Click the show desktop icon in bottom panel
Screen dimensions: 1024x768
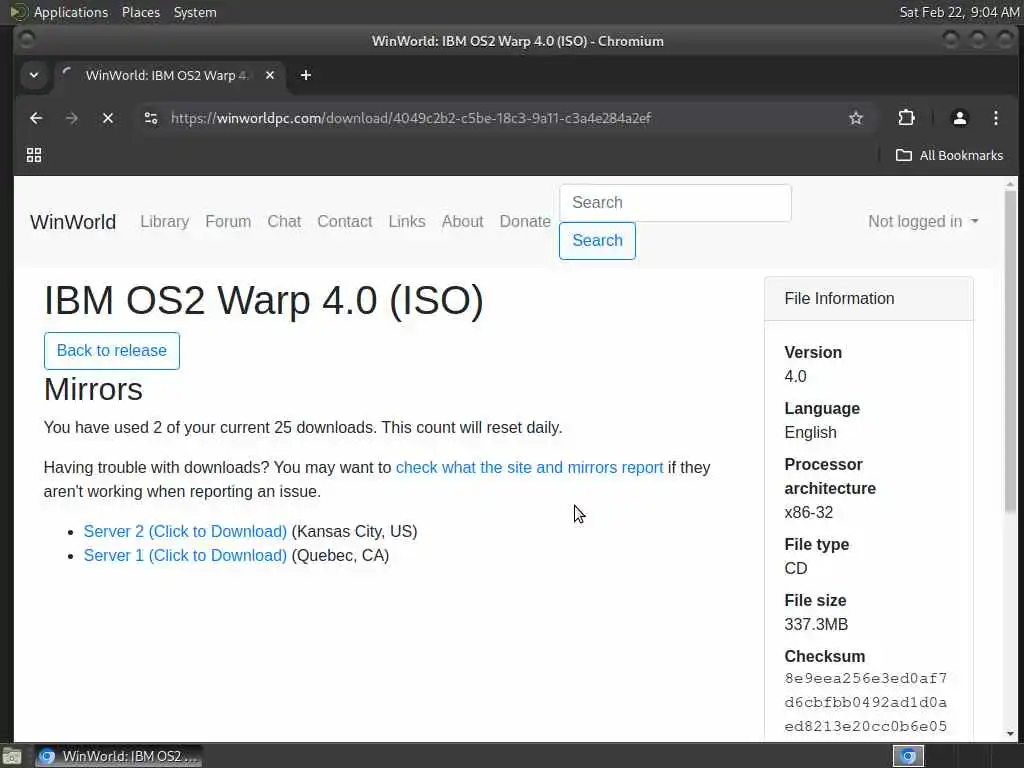click(11, 756)
